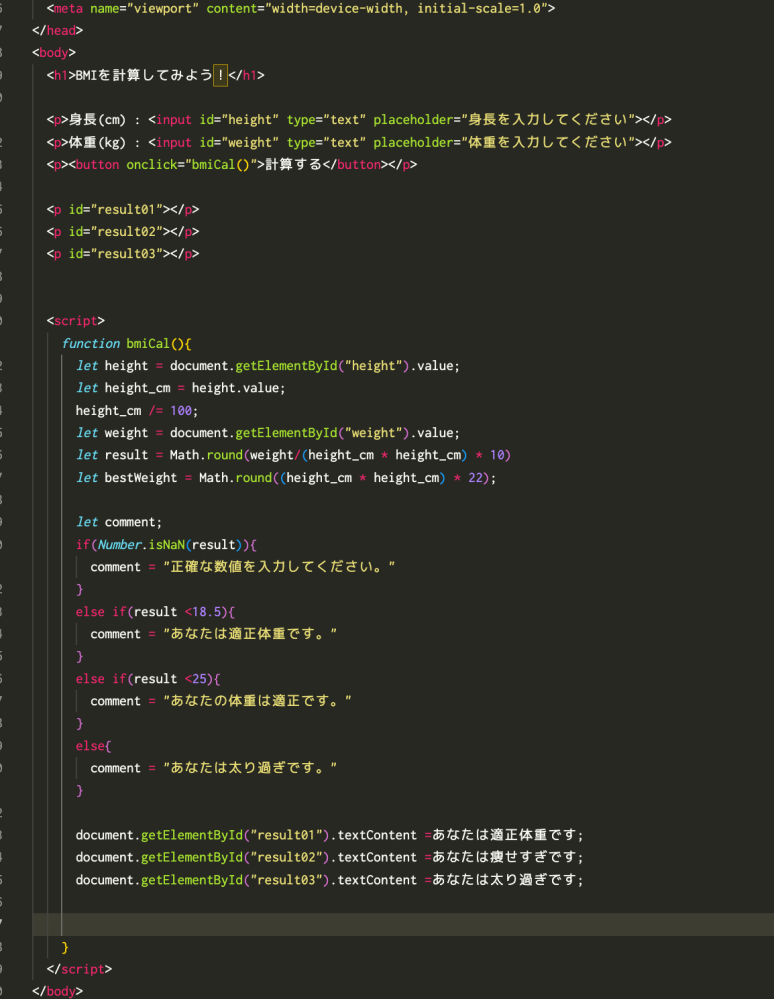This screenshot has height=999, width=774.
Task: Click getElementById("result03") in the textContent line
Action: [x=235, y=880]
